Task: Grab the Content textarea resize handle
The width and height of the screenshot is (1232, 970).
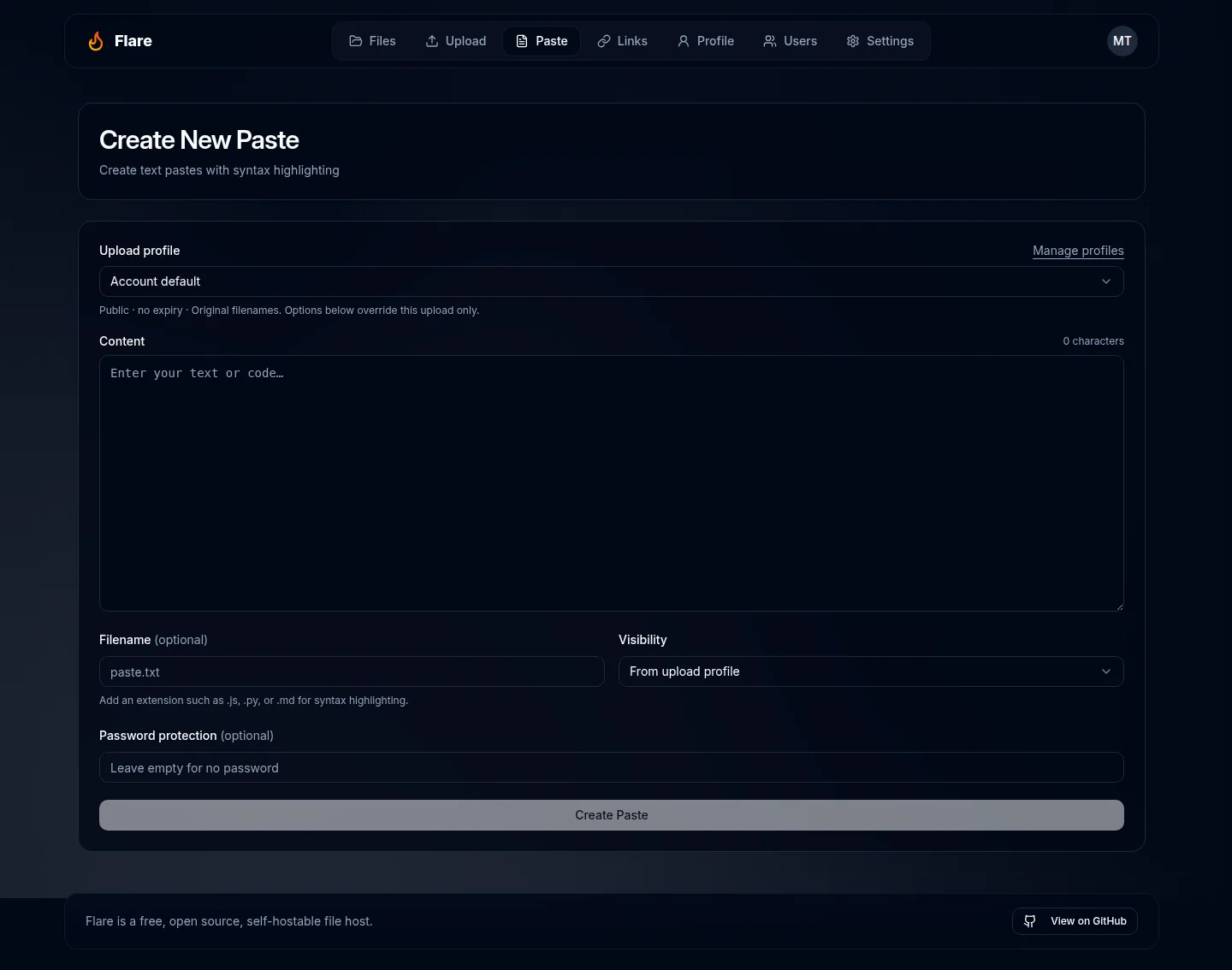Action: coord(1119,606)
